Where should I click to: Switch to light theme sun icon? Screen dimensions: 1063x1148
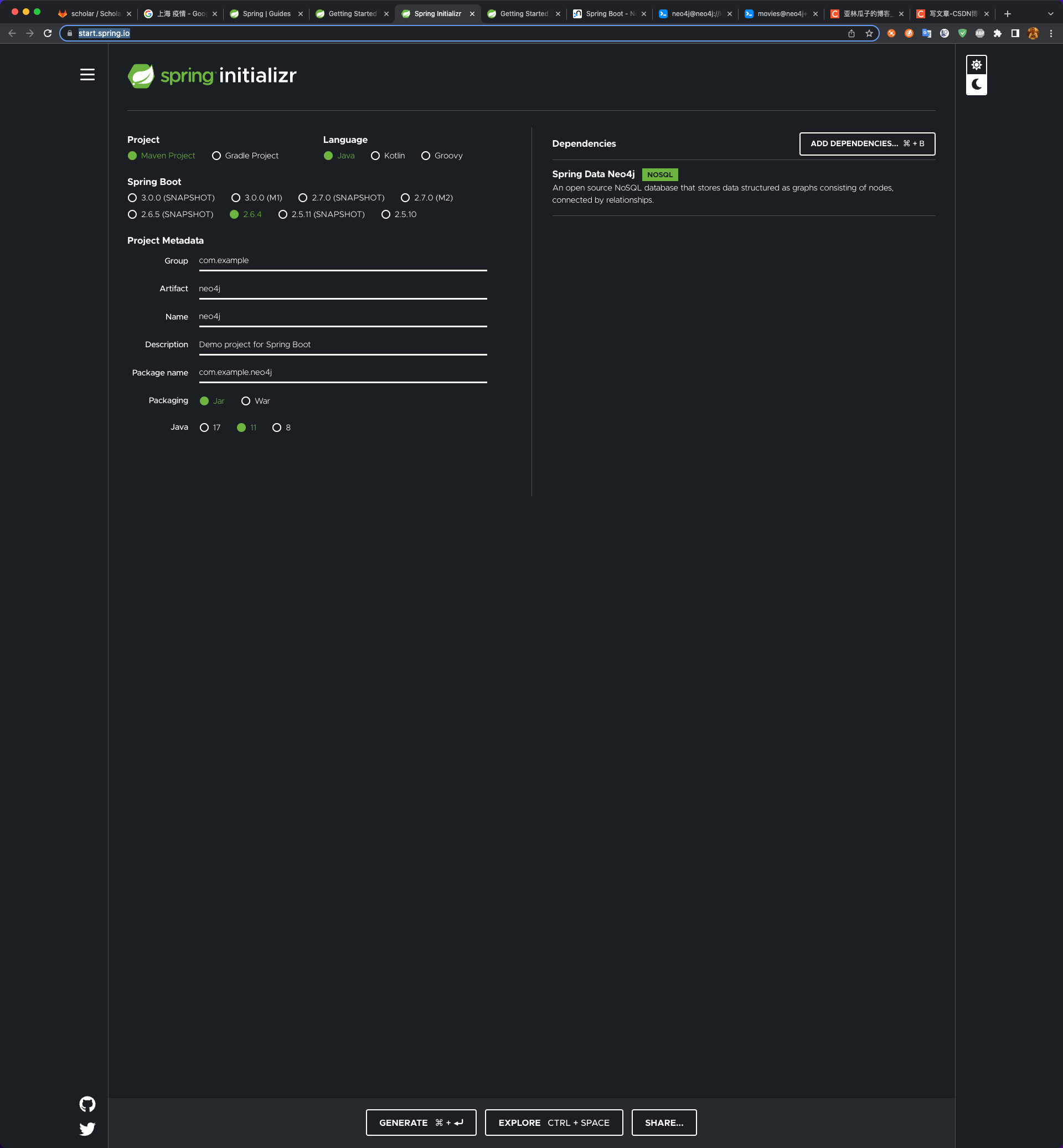[x=976, y=64]
